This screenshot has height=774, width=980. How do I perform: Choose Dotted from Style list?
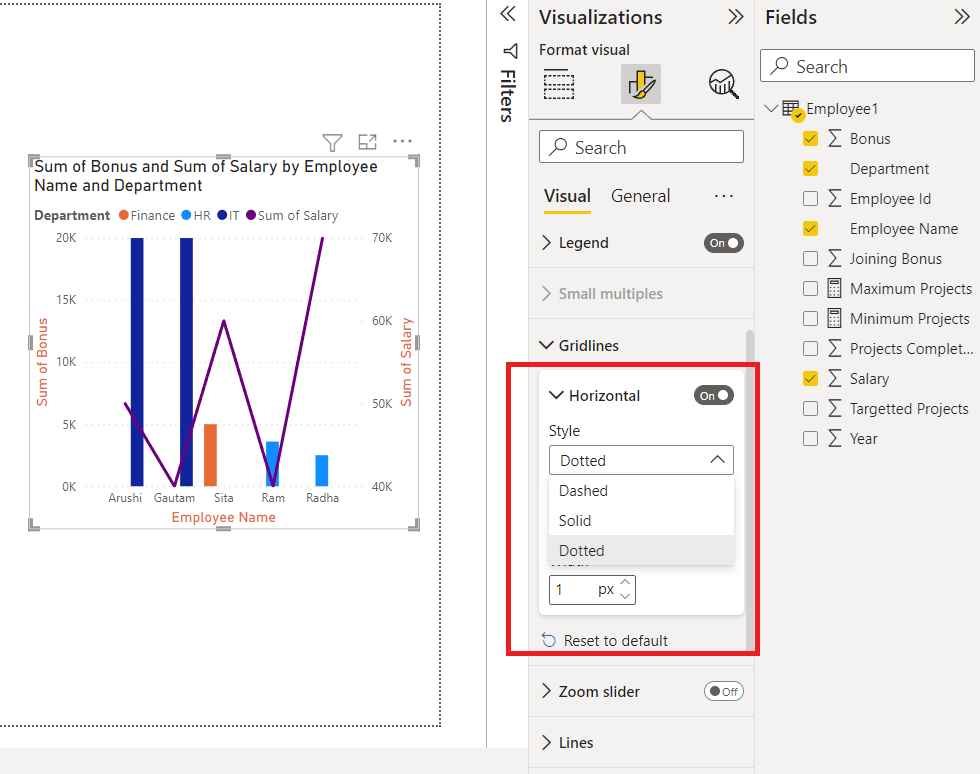[641, 550]
